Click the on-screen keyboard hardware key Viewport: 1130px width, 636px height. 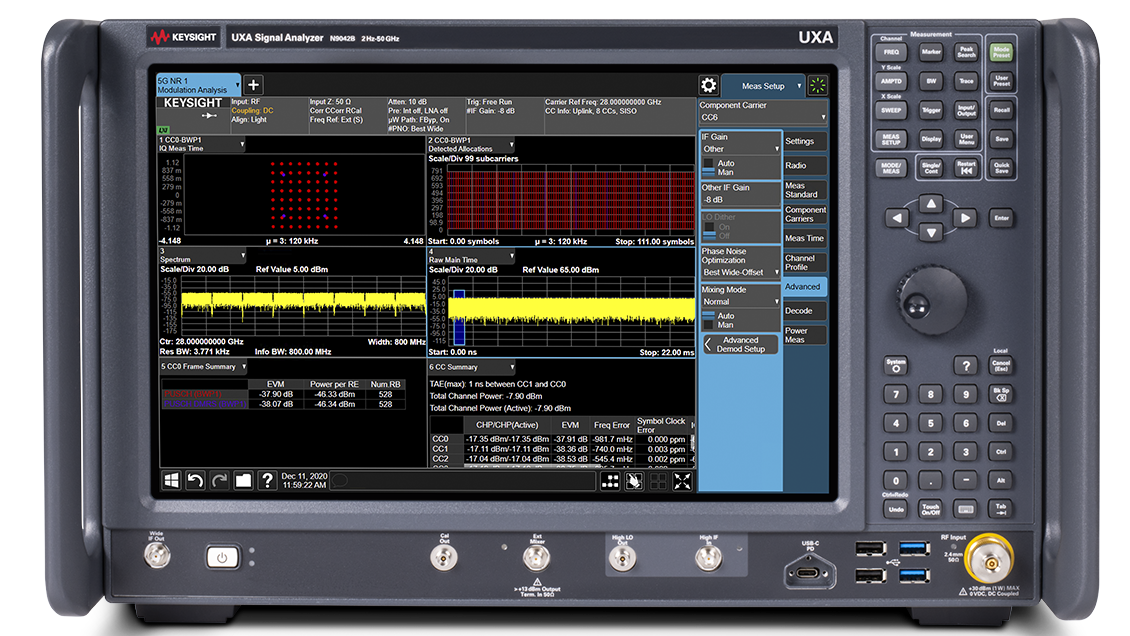[966, 509]
